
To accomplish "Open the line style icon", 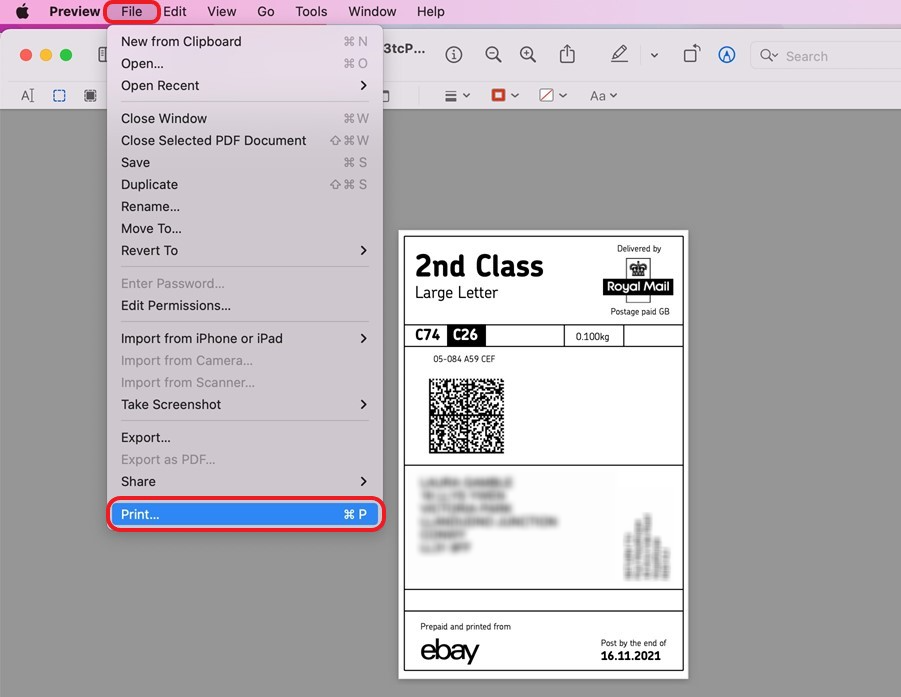I will point(451,96).
